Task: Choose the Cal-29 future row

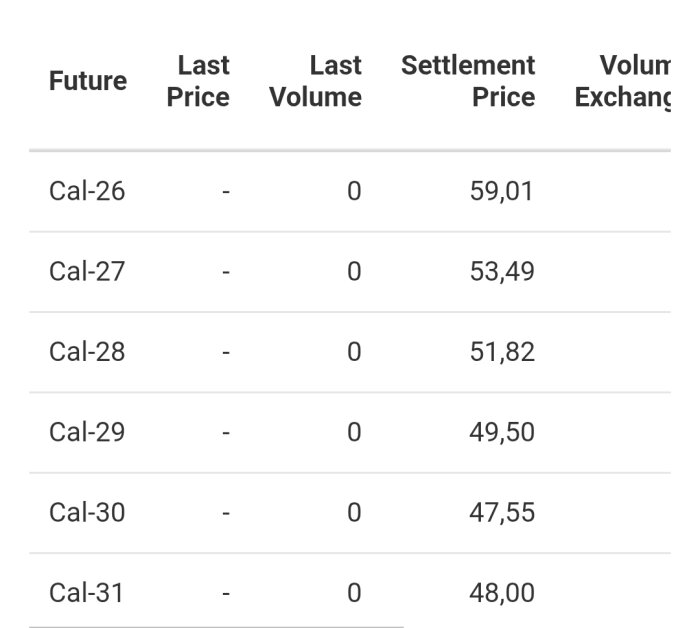Action: (x=87, y=432)
